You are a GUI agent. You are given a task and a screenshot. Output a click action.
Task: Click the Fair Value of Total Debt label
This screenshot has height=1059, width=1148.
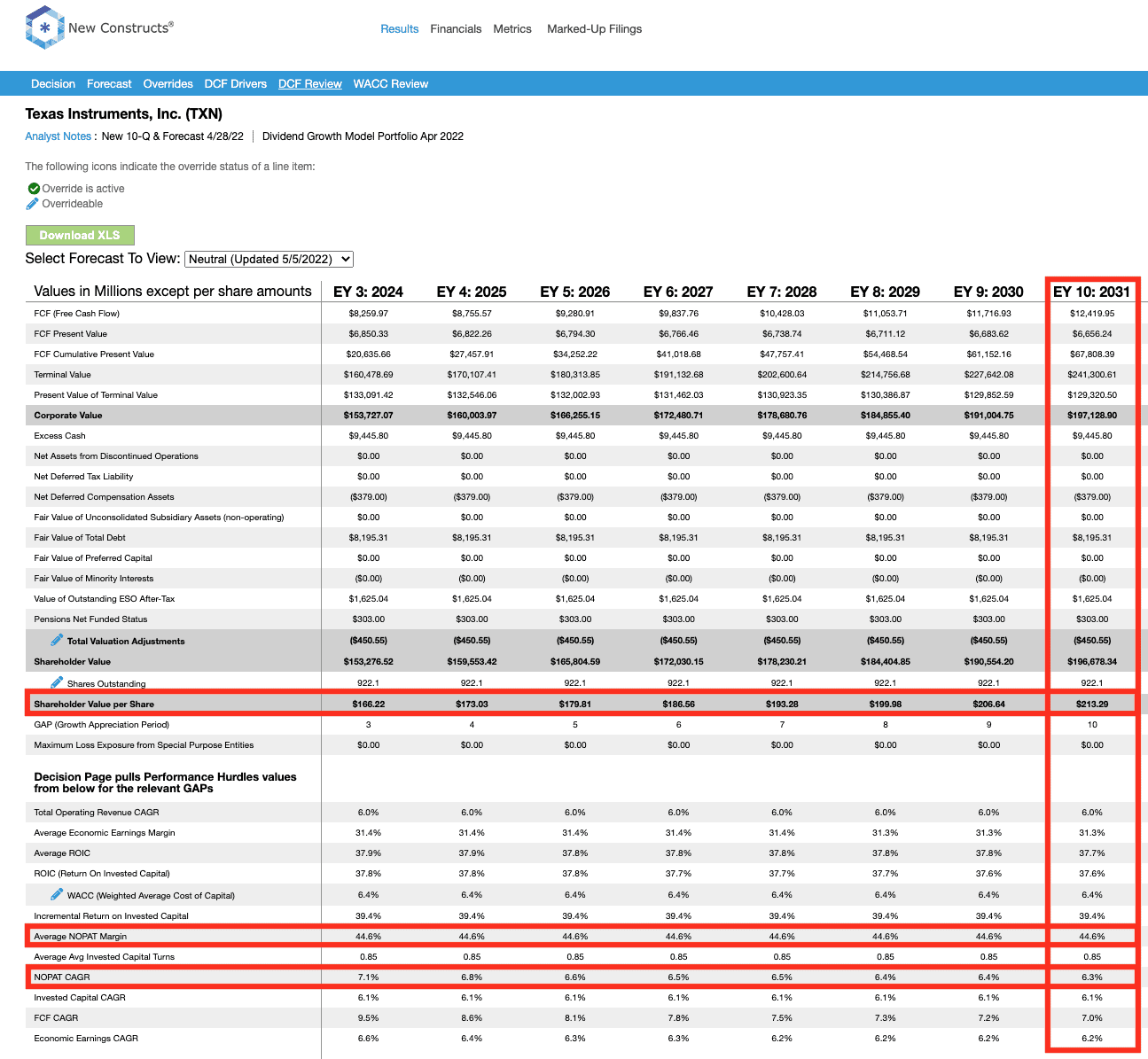tap(80, 538)
